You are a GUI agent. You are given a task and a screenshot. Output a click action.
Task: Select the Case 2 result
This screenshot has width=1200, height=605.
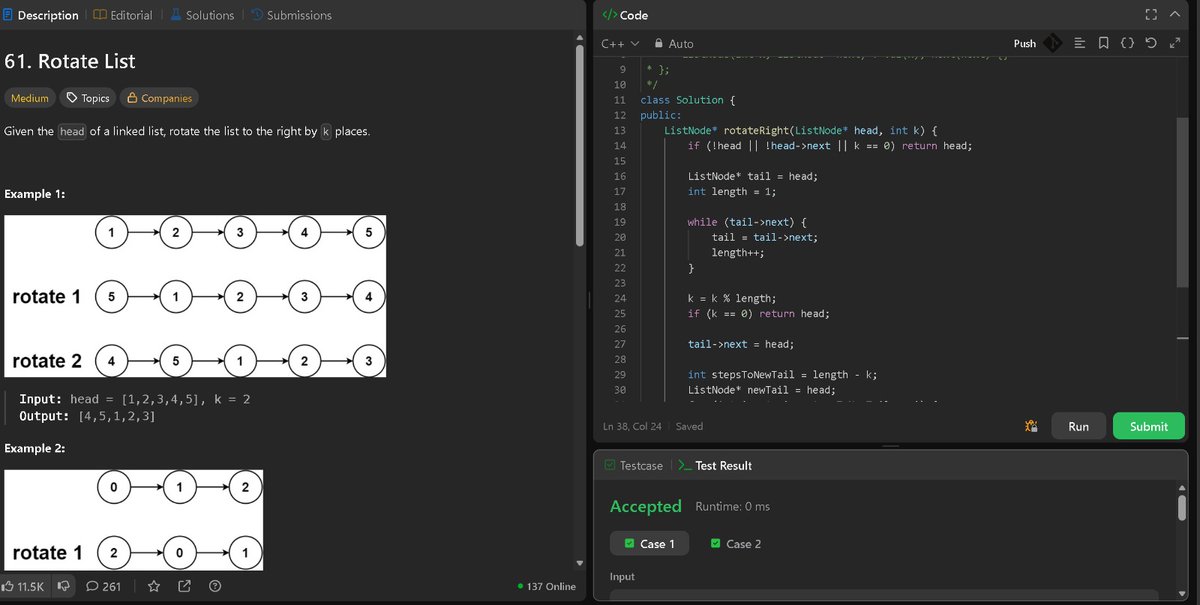(736, 544)
